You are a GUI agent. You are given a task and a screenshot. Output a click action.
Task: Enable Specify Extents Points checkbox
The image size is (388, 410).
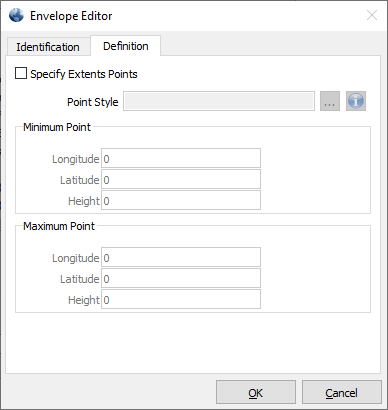click(x=21, y=73)
